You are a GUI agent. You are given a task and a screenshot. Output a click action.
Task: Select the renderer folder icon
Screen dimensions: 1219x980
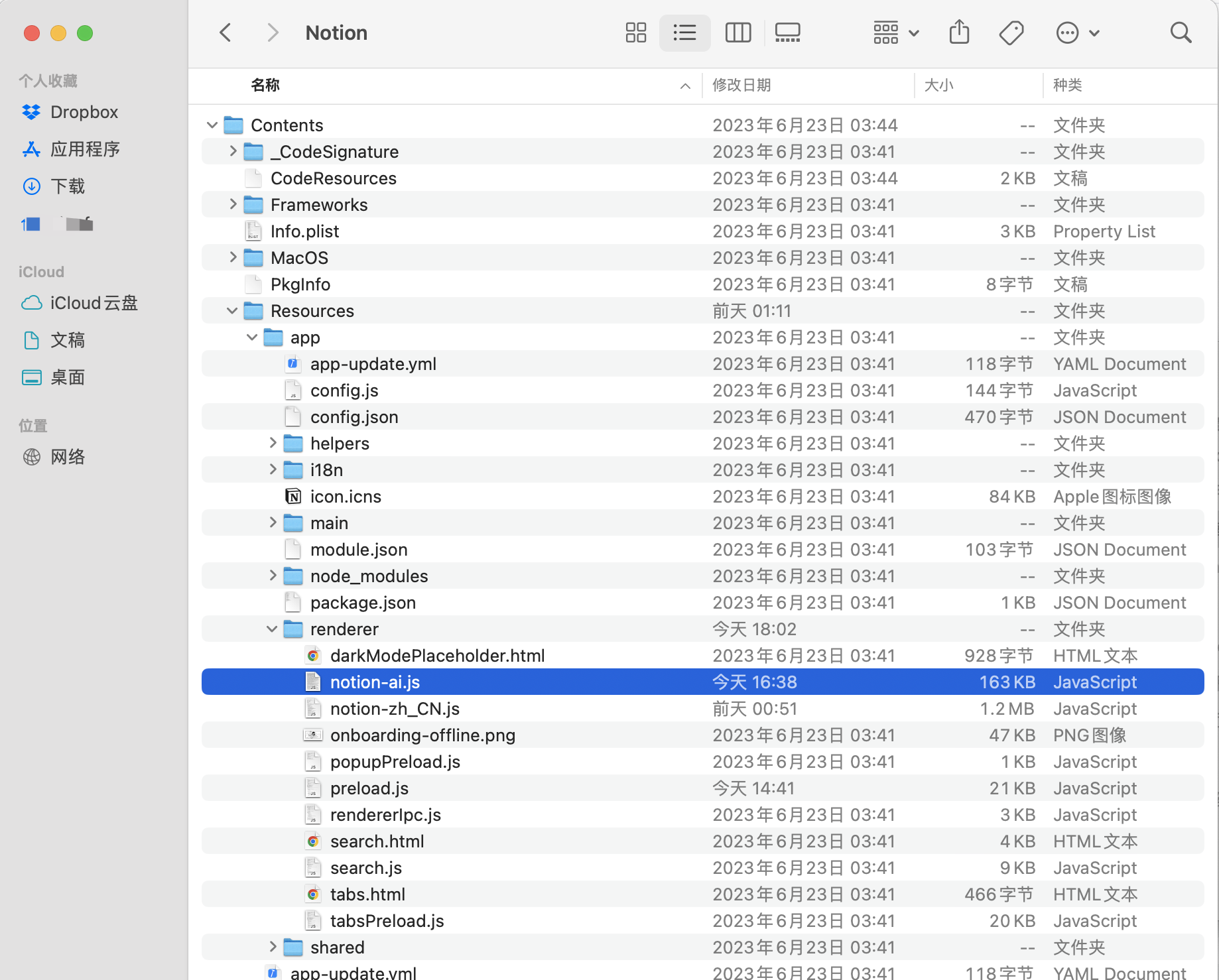click(292, 629)
